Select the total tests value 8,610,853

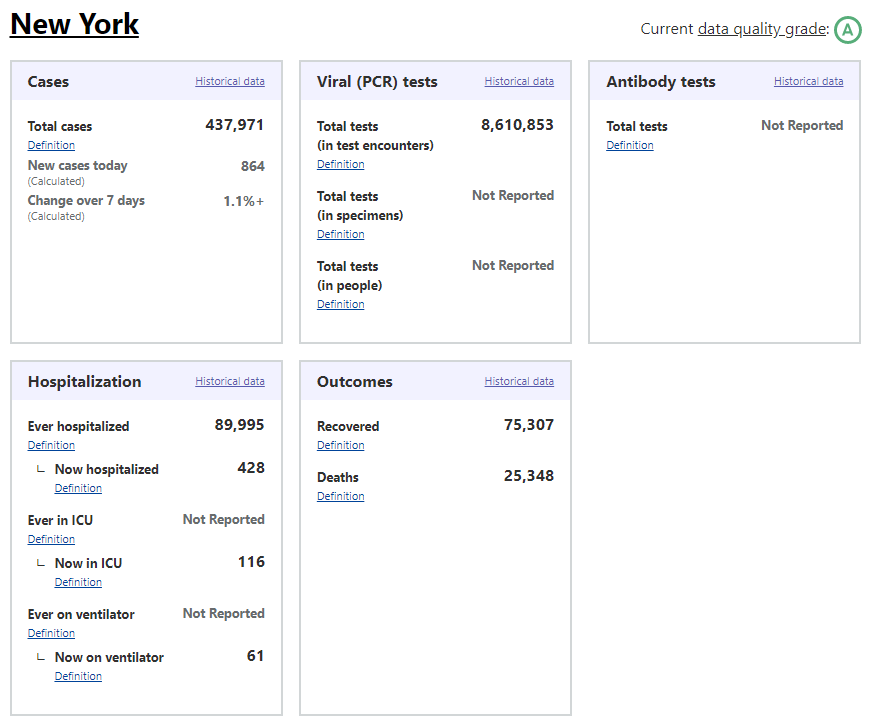coord(517,125)
